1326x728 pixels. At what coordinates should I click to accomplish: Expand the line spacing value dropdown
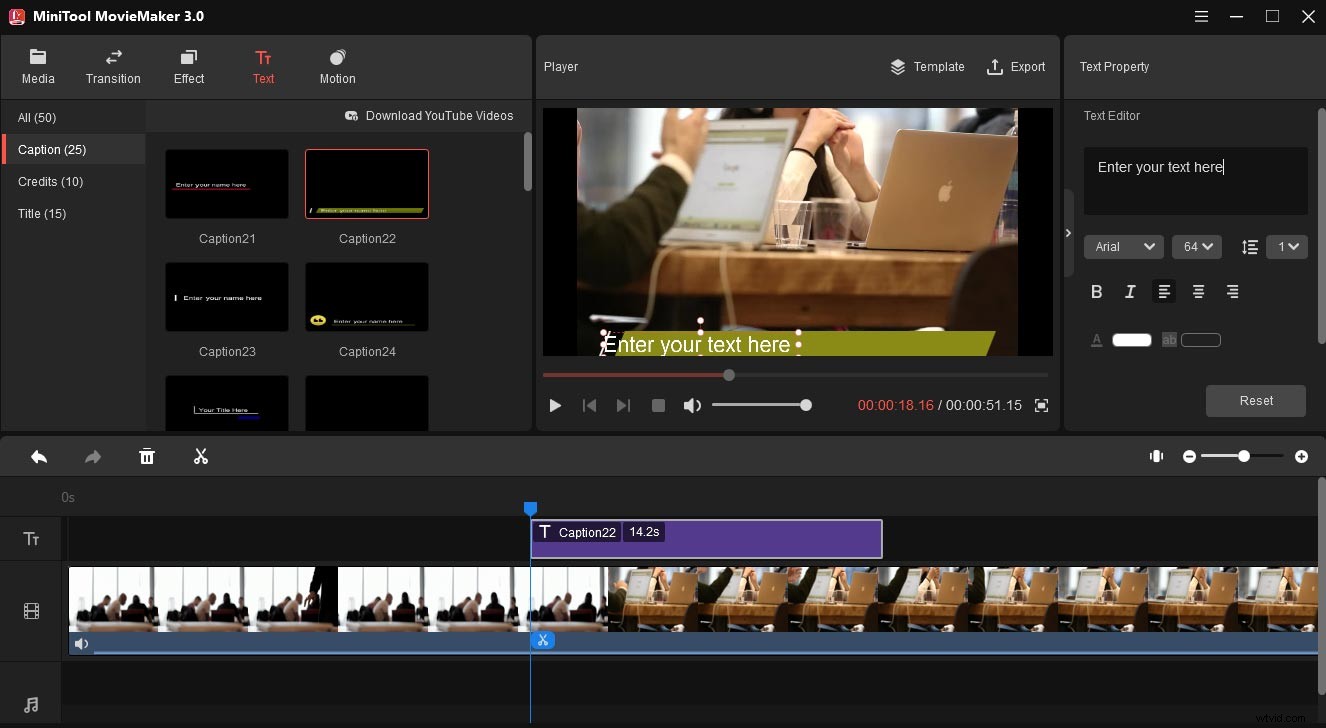(1287, 246)
